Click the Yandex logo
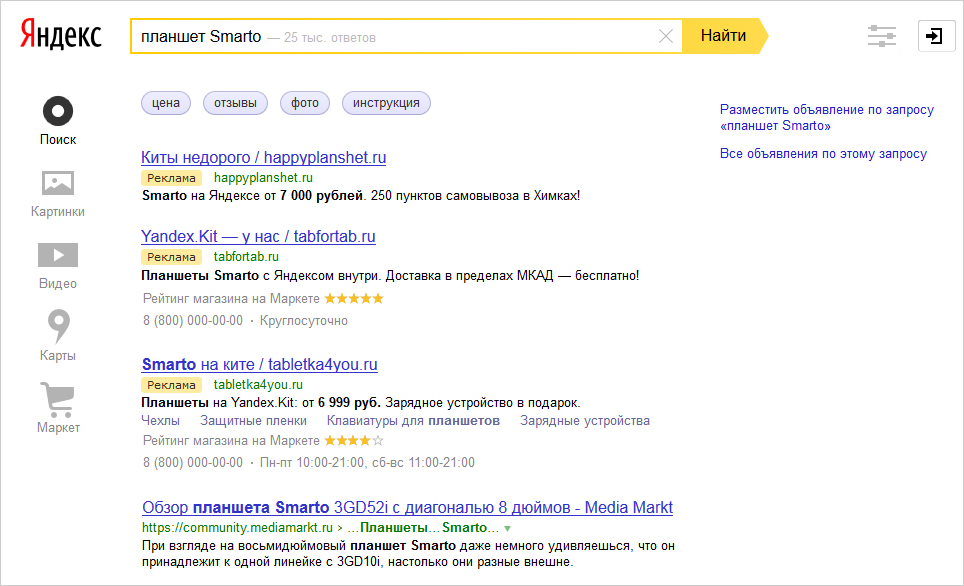 (60, 36)
